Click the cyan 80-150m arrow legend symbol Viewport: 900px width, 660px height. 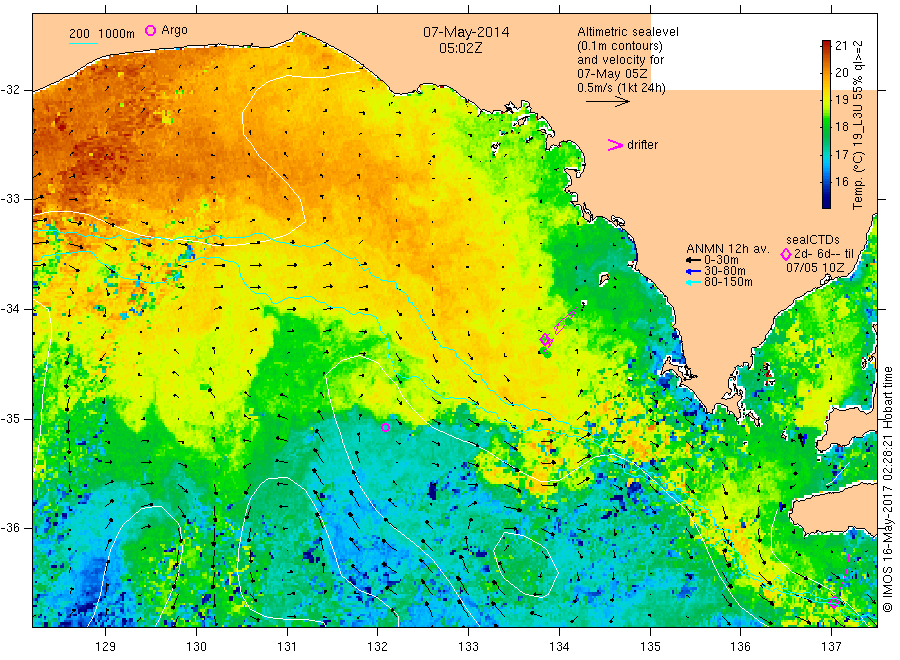[693, 282]
